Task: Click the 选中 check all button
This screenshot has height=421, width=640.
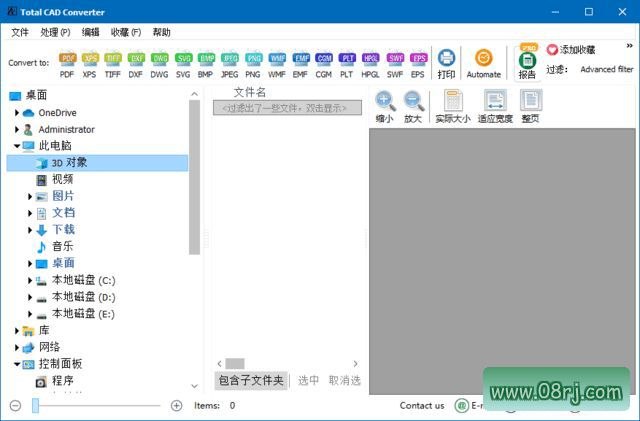Action: click(x=308, y=381)
